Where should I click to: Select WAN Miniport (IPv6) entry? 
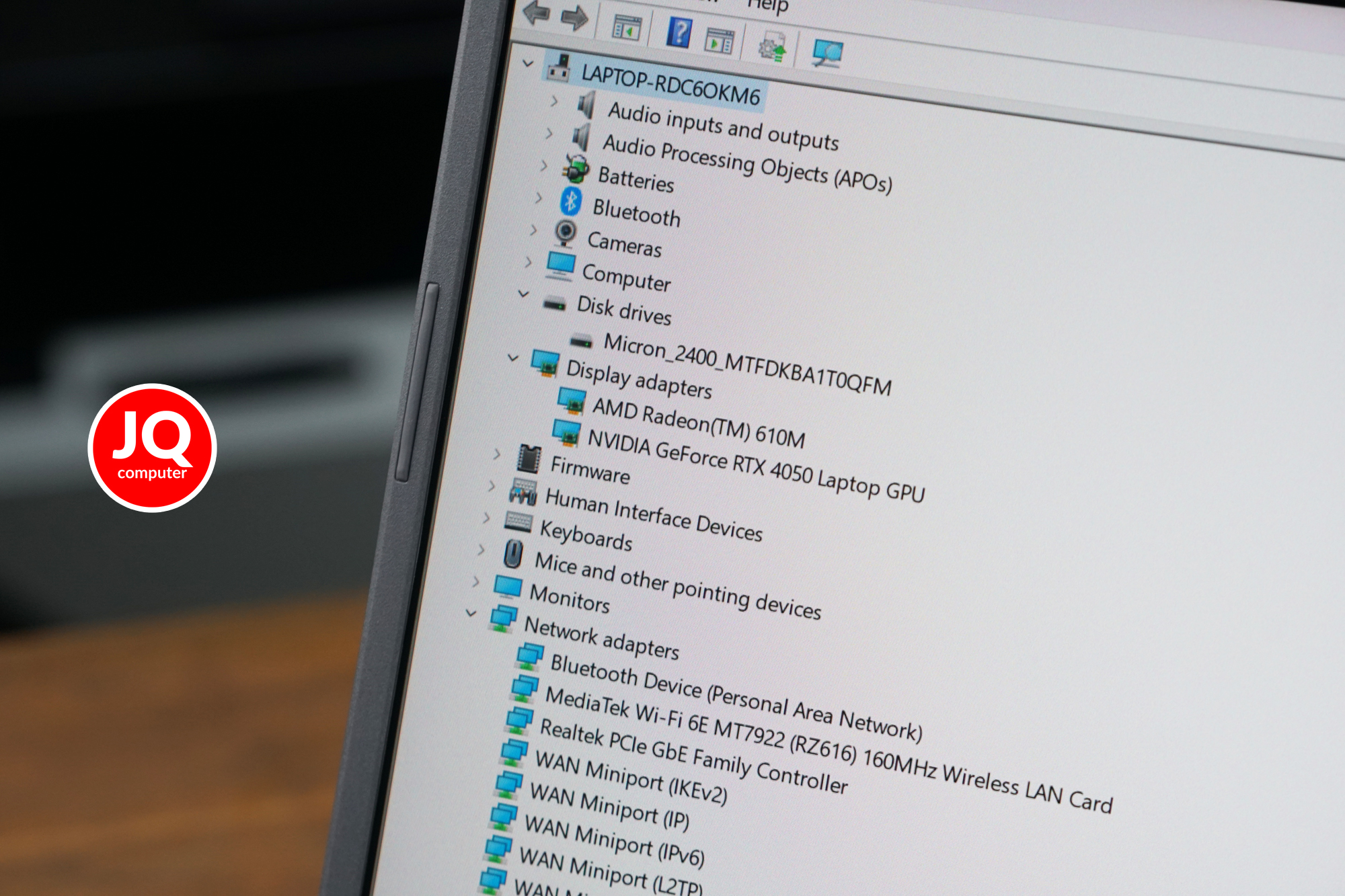615,840
